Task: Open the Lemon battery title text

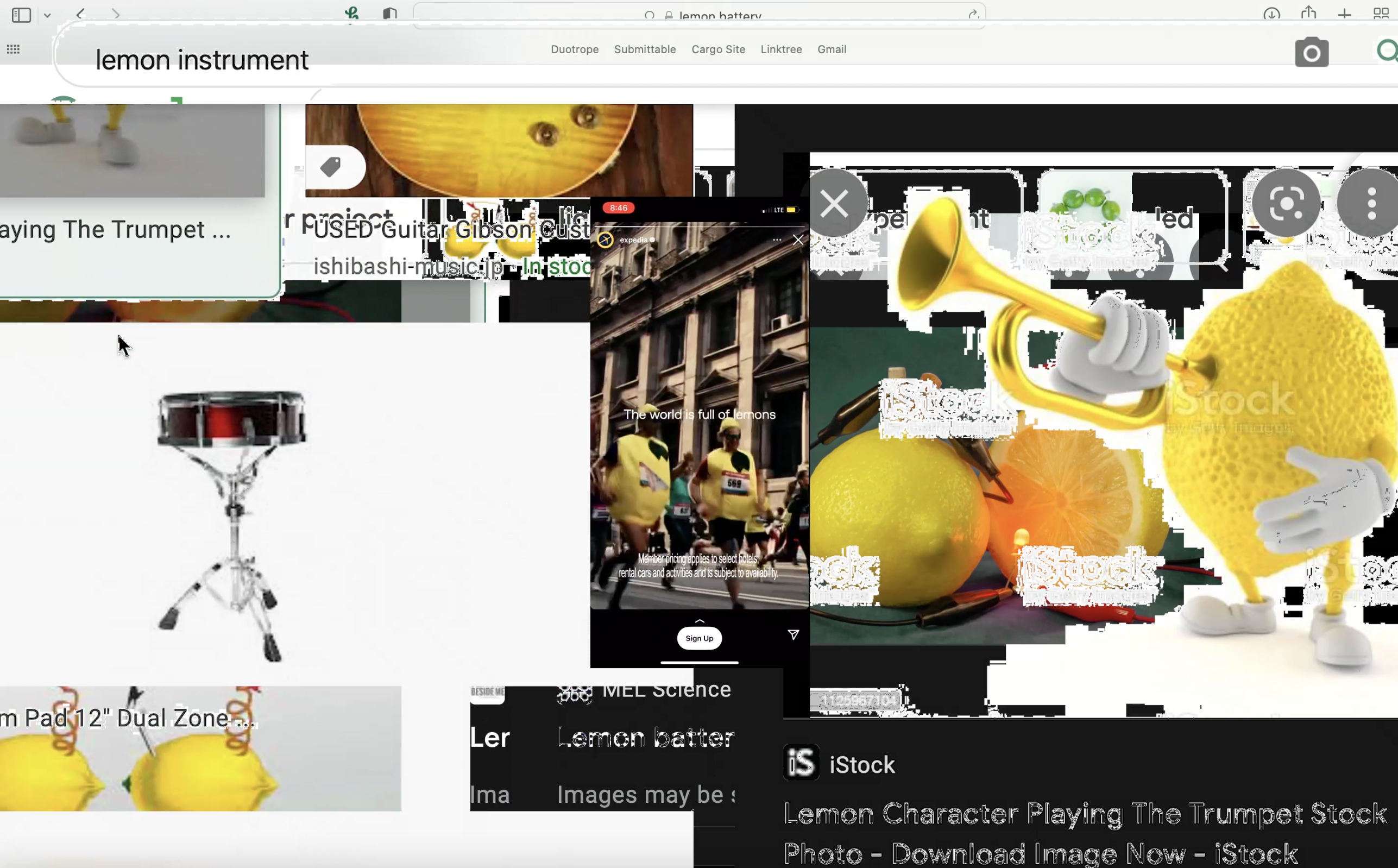Action: click(646, 738)
